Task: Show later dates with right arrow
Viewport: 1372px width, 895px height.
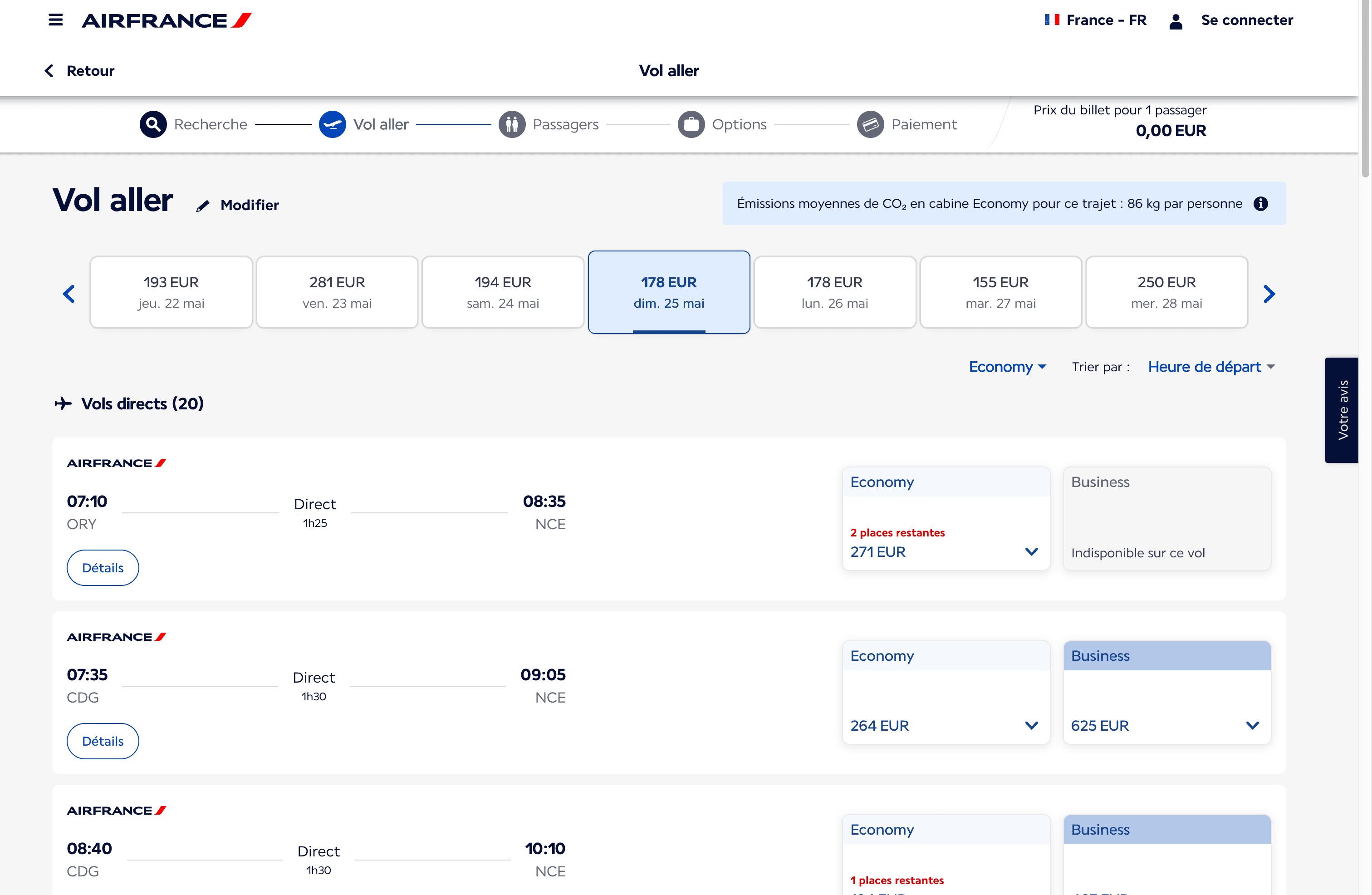Action: click(1269, 294)
